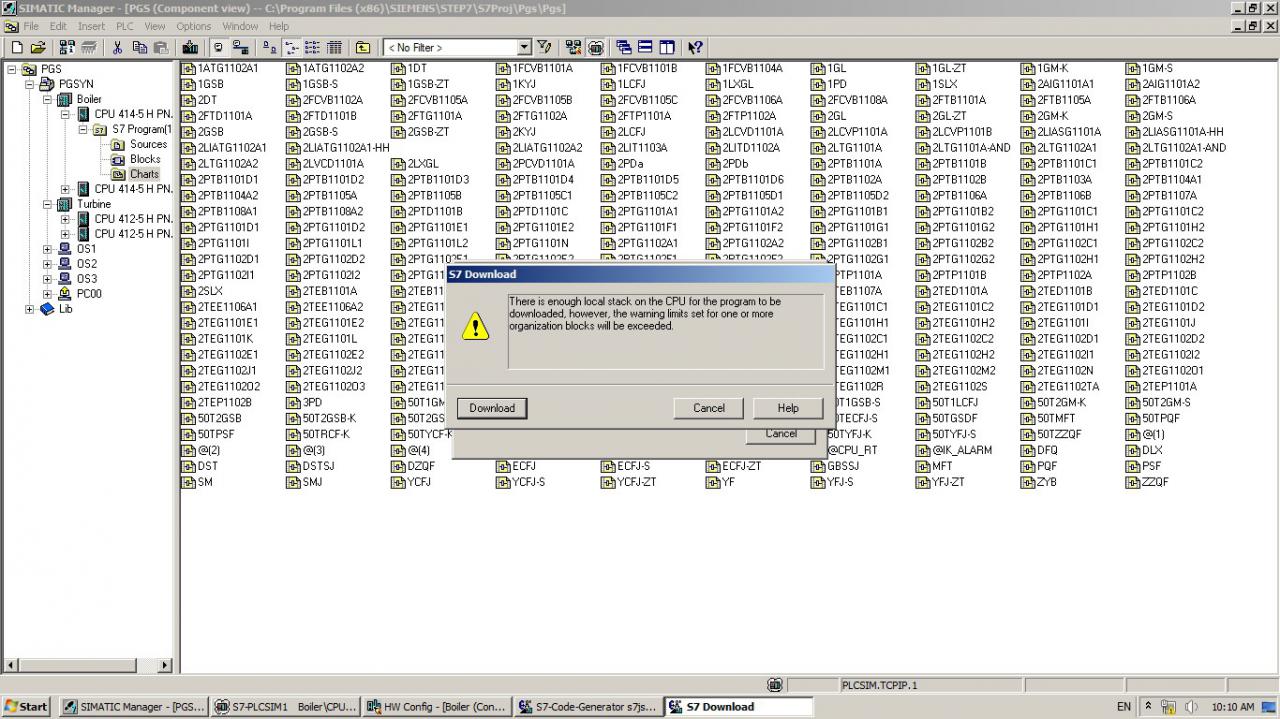Screen dimensions: 1280x719
Task: Expand the OS3 tree node
Action: (x=48, y=279)
